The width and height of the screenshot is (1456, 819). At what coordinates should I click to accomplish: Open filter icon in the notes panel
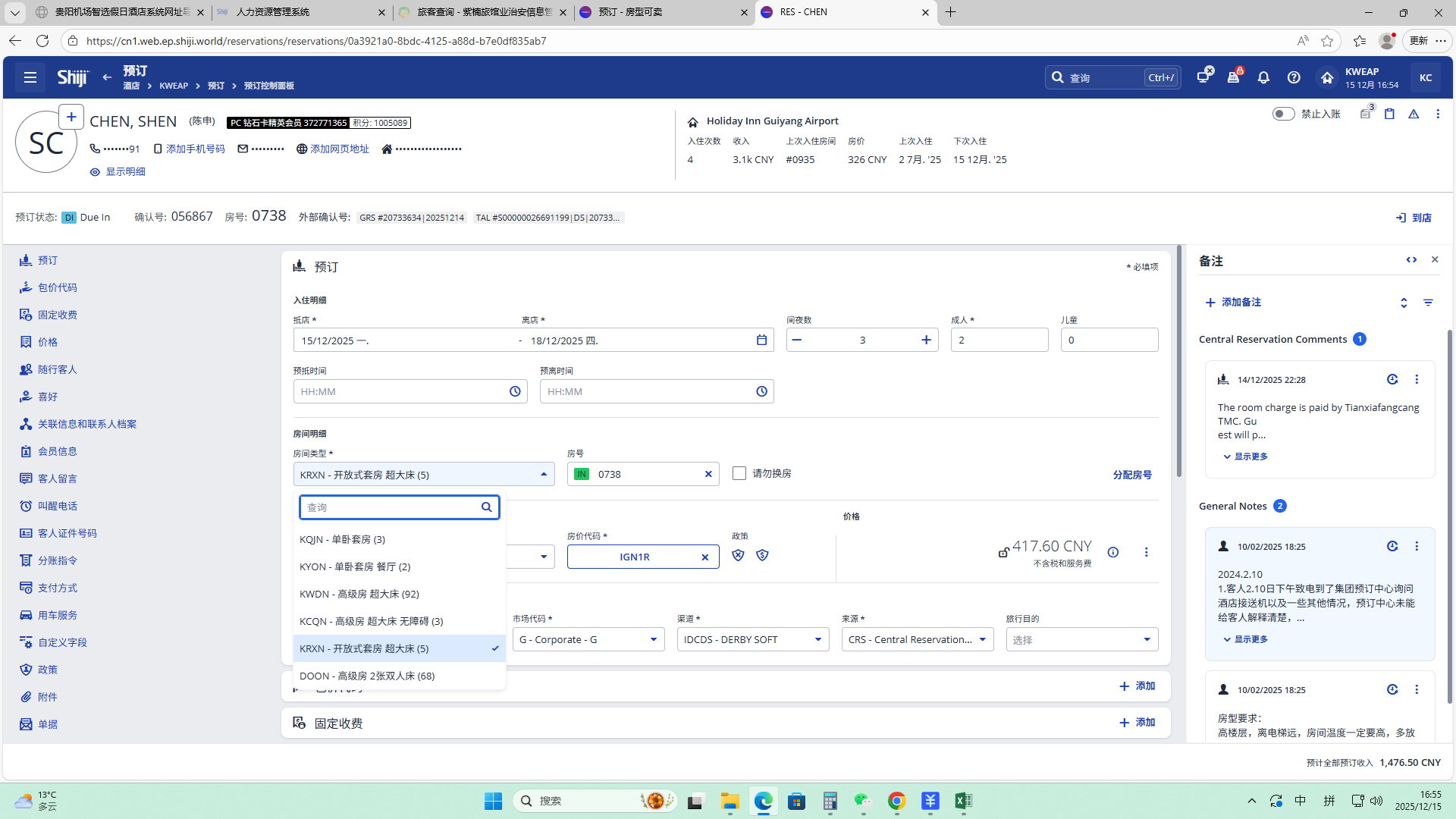(x=1428, y=303)
